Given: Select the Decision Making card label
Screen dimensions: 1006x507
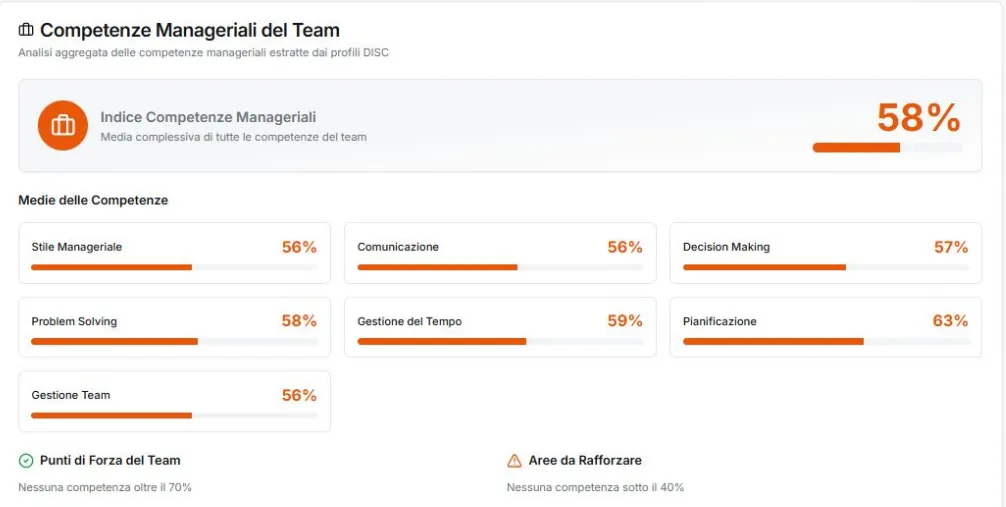Looking at the screenshot, I should tap(726, 247).
